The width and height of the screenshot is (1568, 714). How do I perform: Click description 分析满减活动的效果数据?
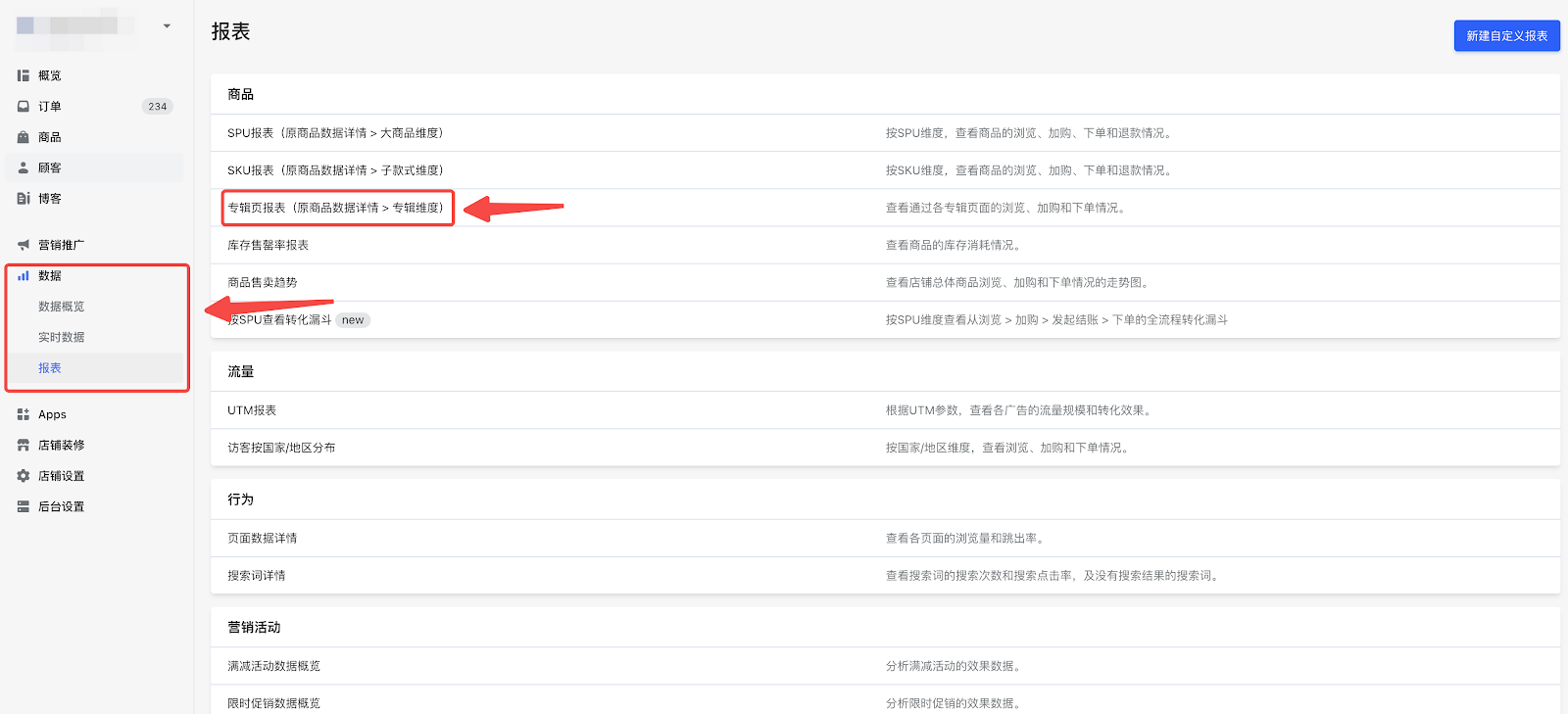click(955, 666)
